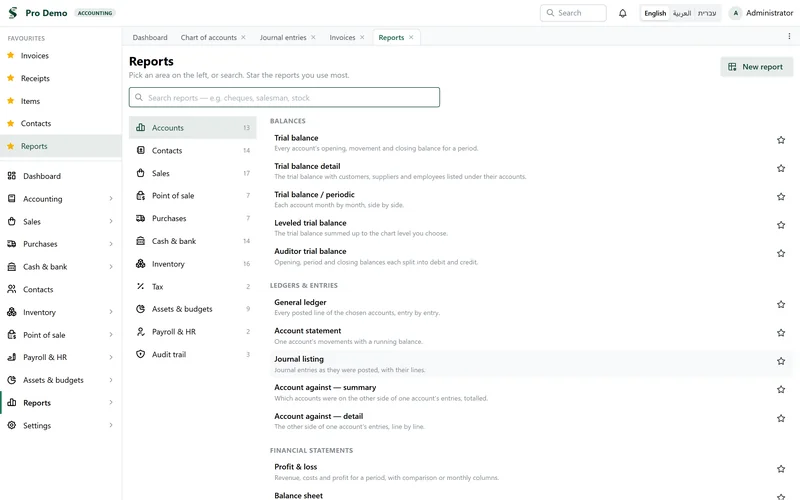Star the Account against — summary report

781,389
